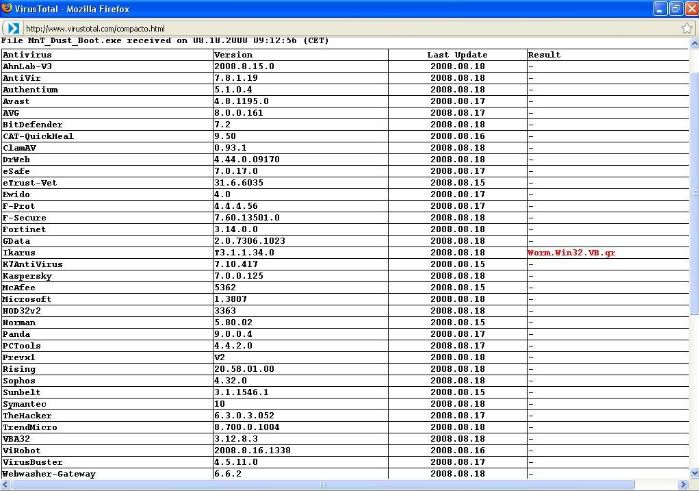The image size is (699, 491).
Task: Click the horizontal scrollbar thumb
Action: click(x=322, y=484)
